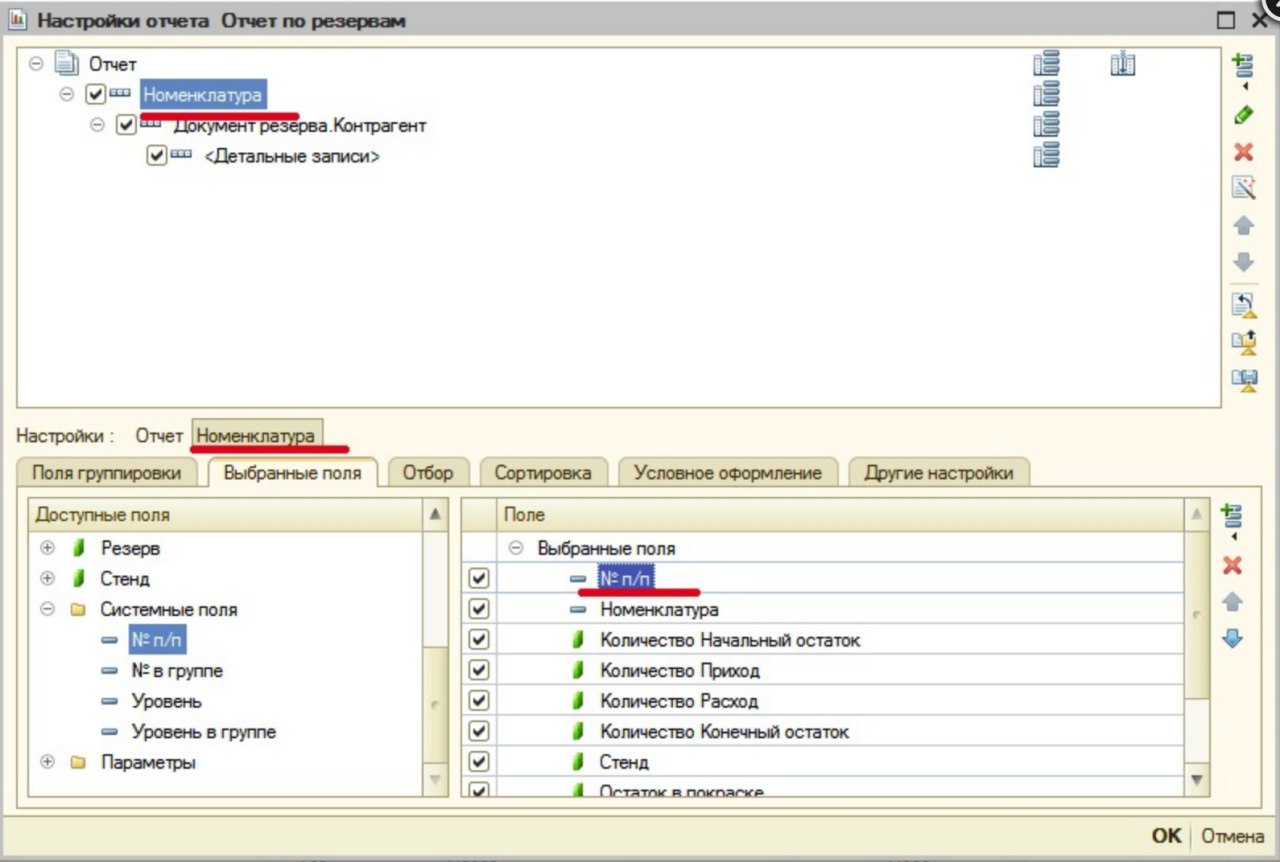
Task: Delete the selected field with the lower red X
Action: point(1232,565)
